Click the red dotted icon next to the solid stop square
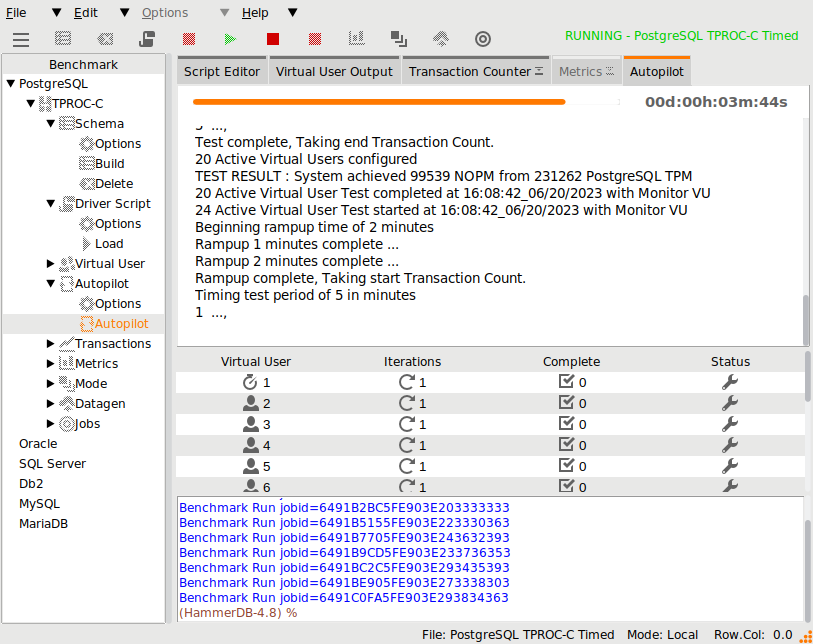813x644 pixels. (x=315, y=39)
